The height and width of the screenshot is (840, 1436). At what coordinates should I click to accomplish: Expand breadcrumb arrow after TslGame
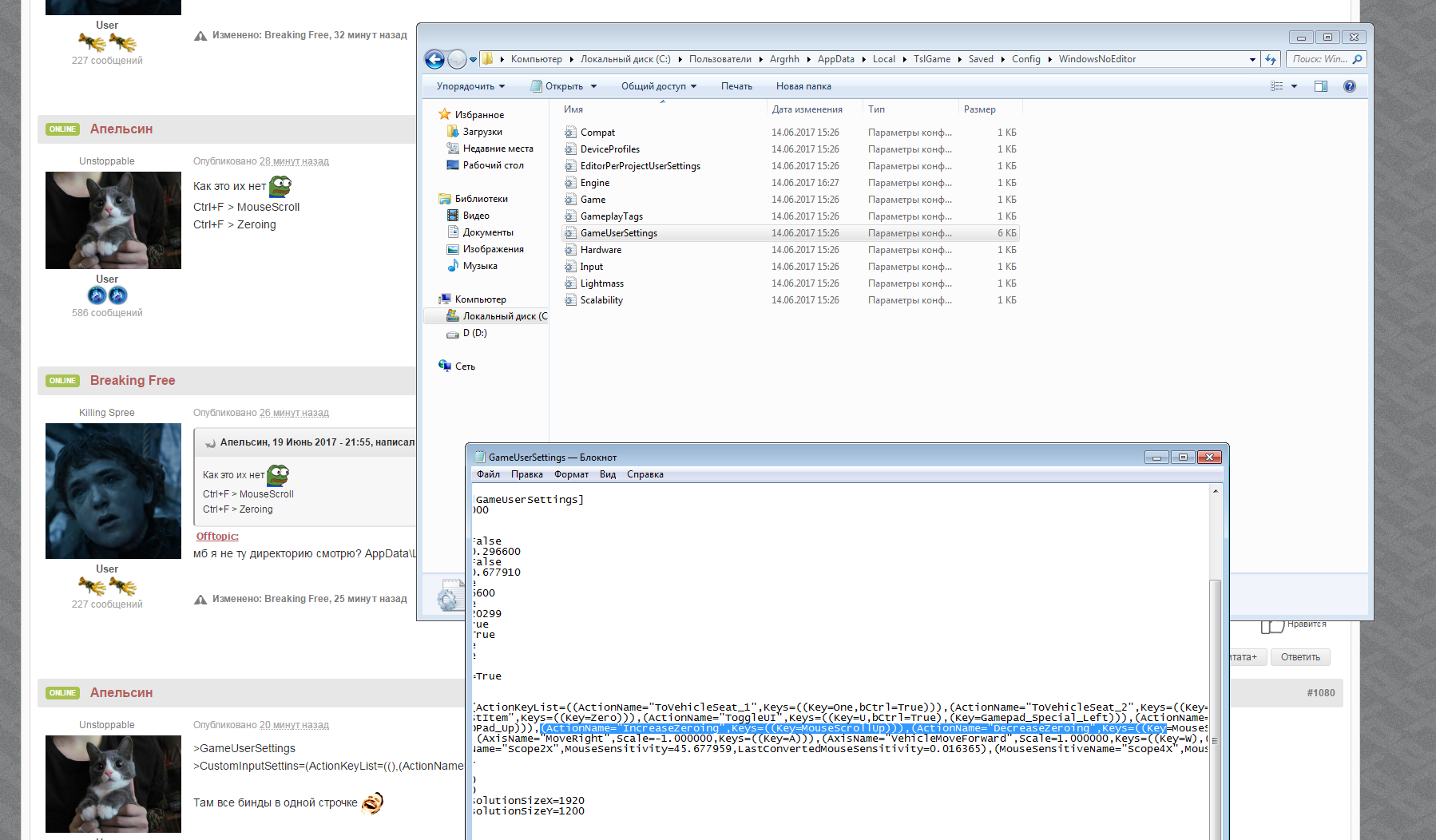point(959,59)
